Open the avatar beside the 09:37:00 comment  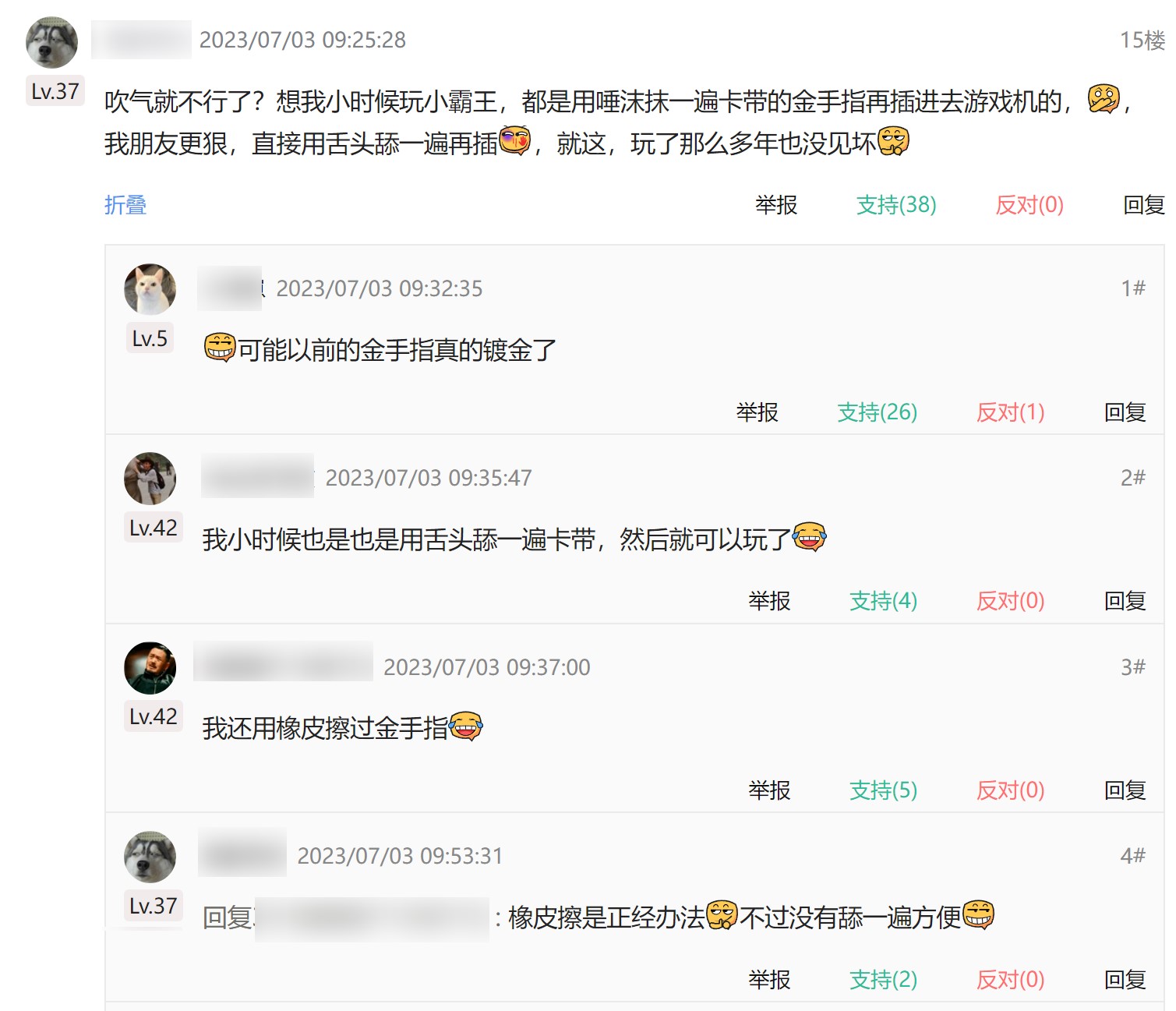(x=150, y=668)
